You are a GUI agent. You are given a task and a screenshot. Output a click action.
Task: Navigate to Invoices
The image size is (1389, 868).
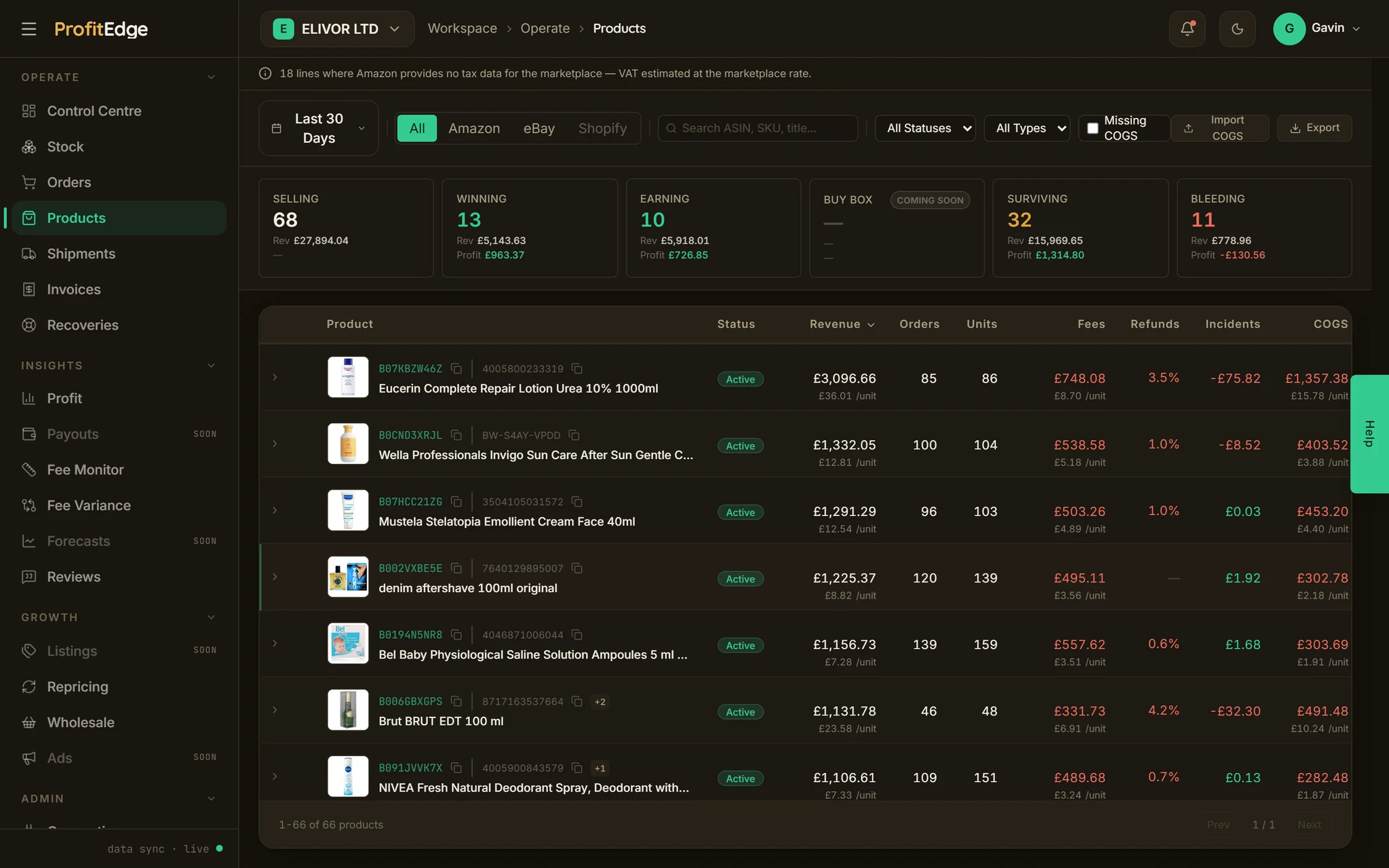coord(119,289)
